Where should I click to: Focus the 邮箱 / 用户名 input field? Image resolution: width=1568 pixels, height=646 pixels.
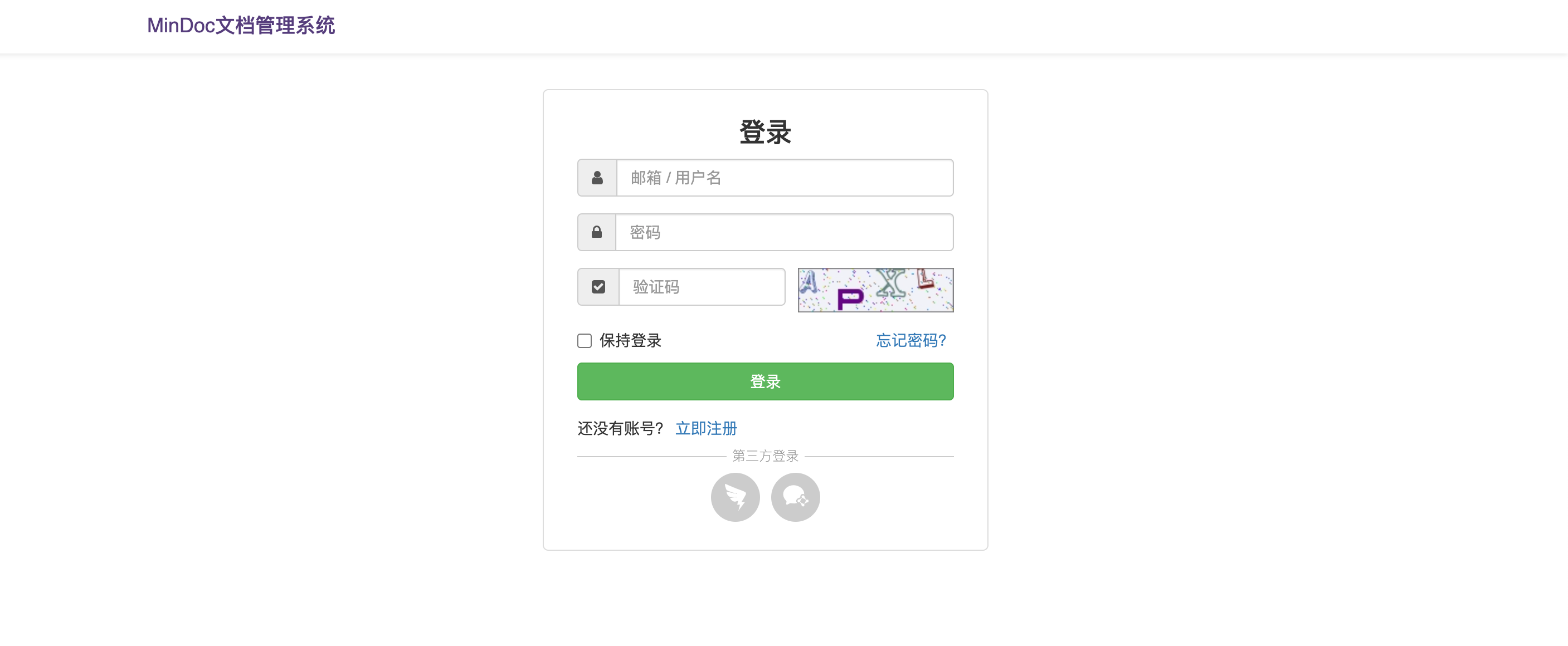784,178
